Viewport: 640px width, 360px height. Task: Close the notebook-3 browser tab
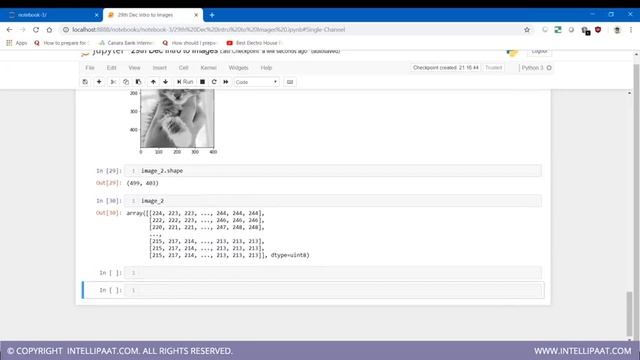click(x=97, y=15)
